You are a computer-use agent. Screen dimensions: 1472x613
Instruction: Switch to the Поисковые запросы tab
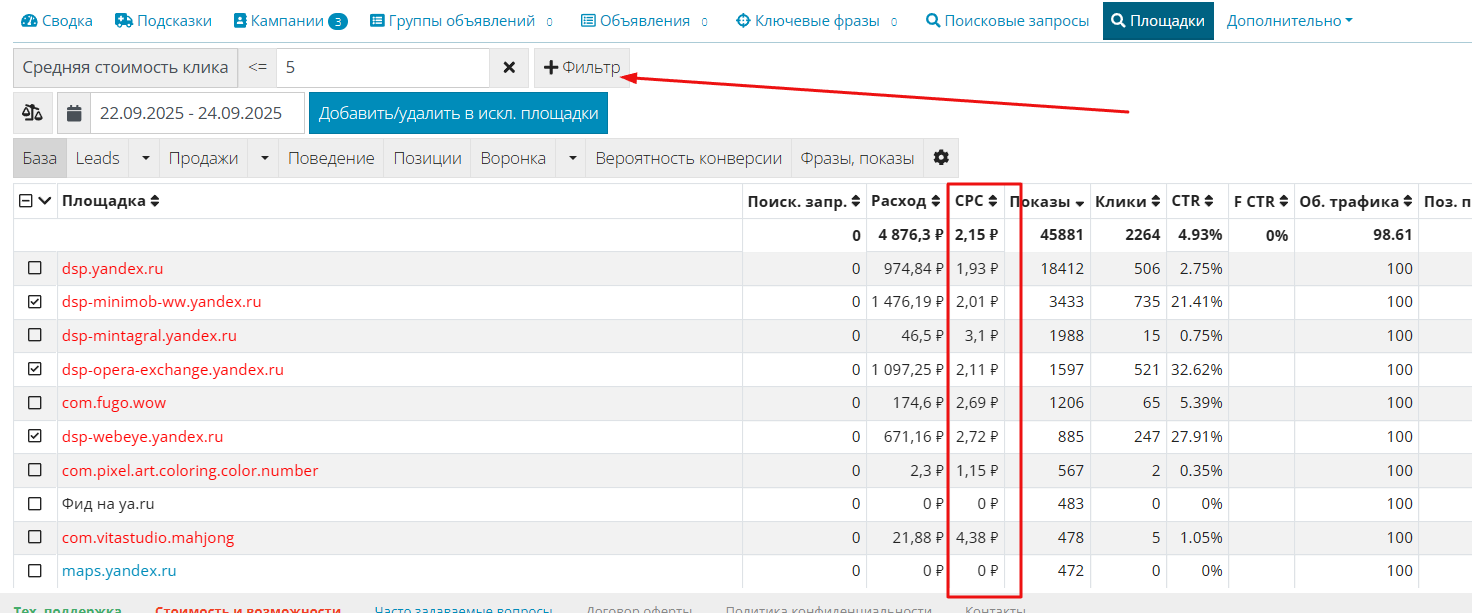[1007, 20]
